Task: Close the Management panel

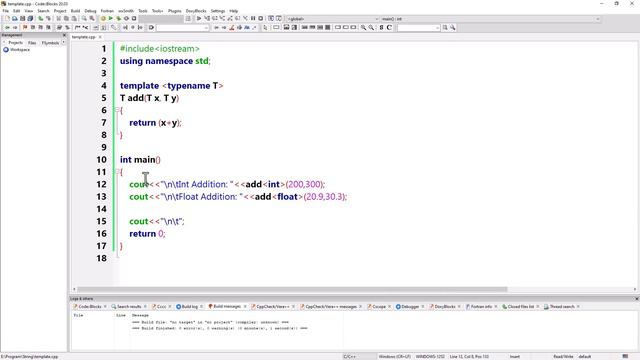Action: click(64, 36)
